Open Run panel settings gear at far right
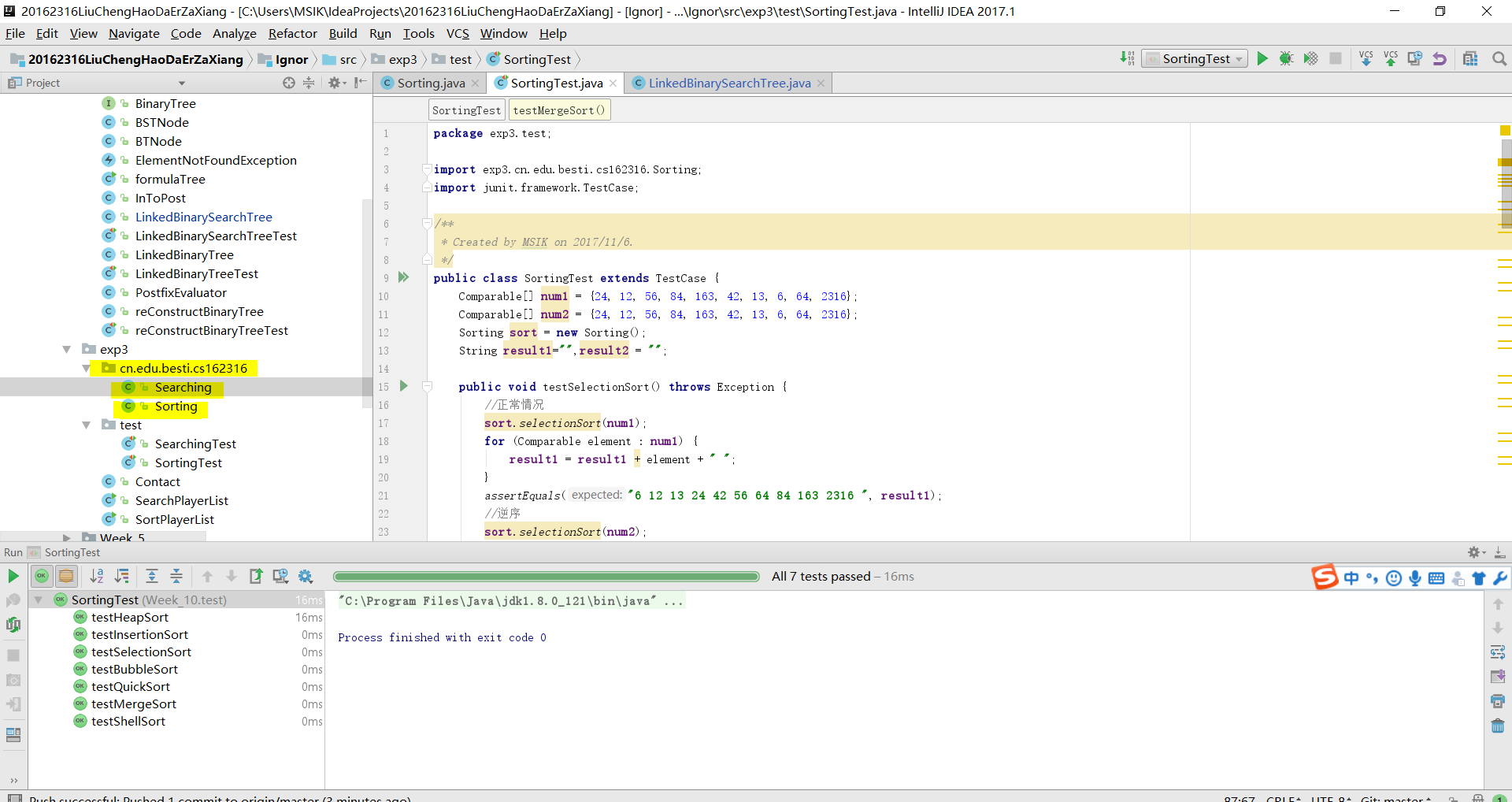The image size is (1512, 802). point(1475,552)
